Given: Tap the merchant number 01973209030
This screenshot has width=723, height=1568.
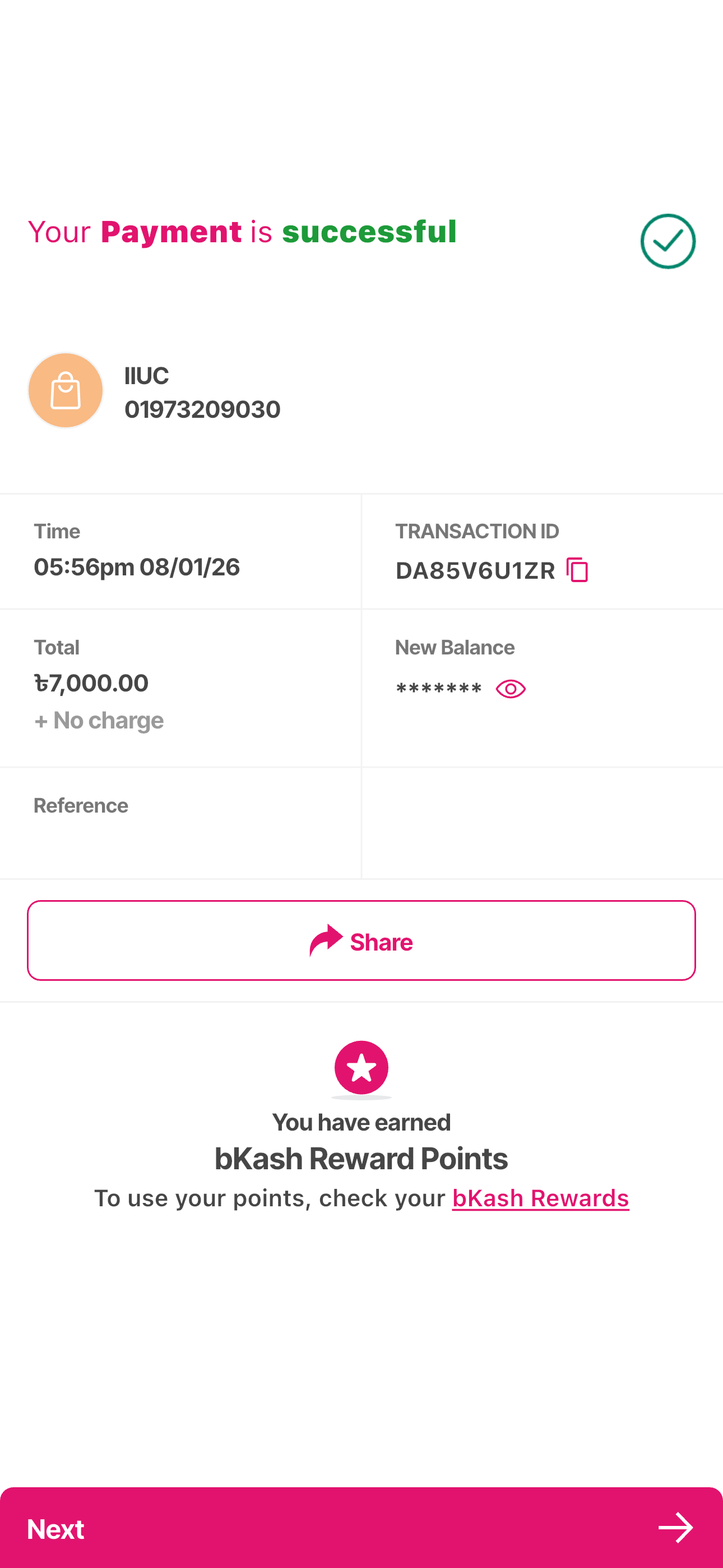Looking at the screenshot, I should (x=202, y=409).
